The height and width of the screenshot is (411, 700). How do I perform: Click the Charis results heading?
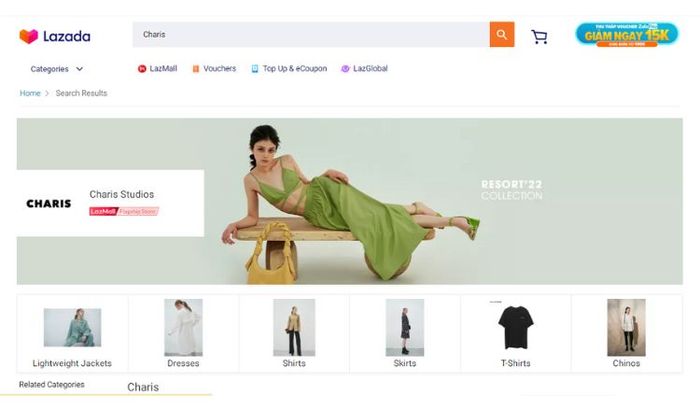143,387
